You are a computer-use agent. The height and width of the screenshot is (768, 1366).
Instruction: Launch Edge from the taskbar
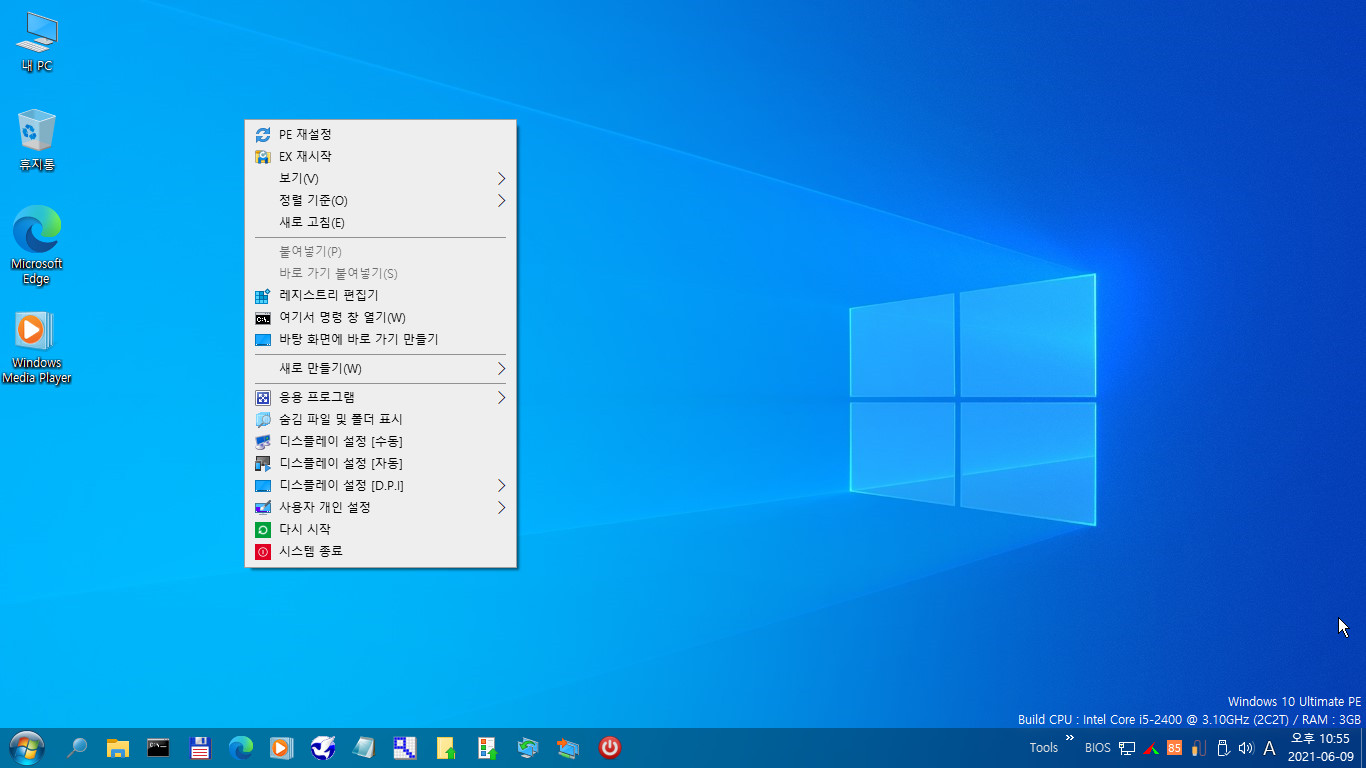coord(240,747)
